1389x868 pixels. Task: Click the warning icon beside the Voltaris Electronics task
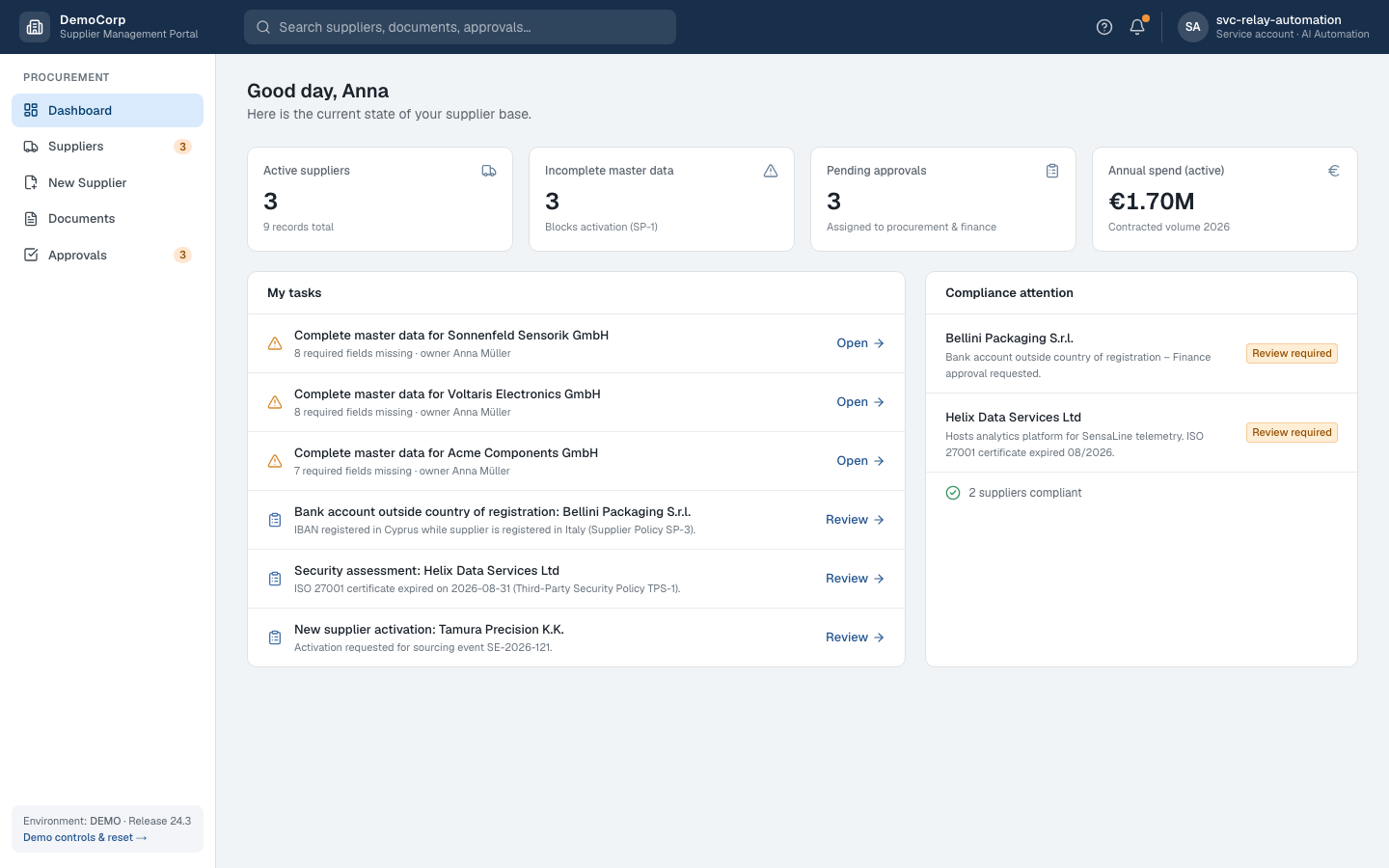pyautogui.click(x=275, y=402)
